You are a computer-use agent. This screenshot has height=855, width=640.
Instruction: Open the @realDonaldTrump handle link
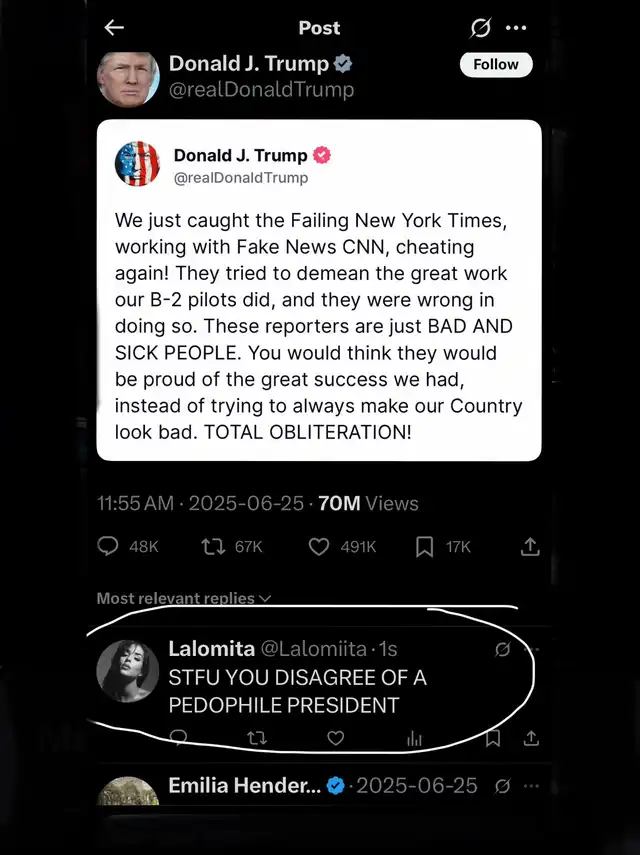pyautogui.click(x=261, y=90)
